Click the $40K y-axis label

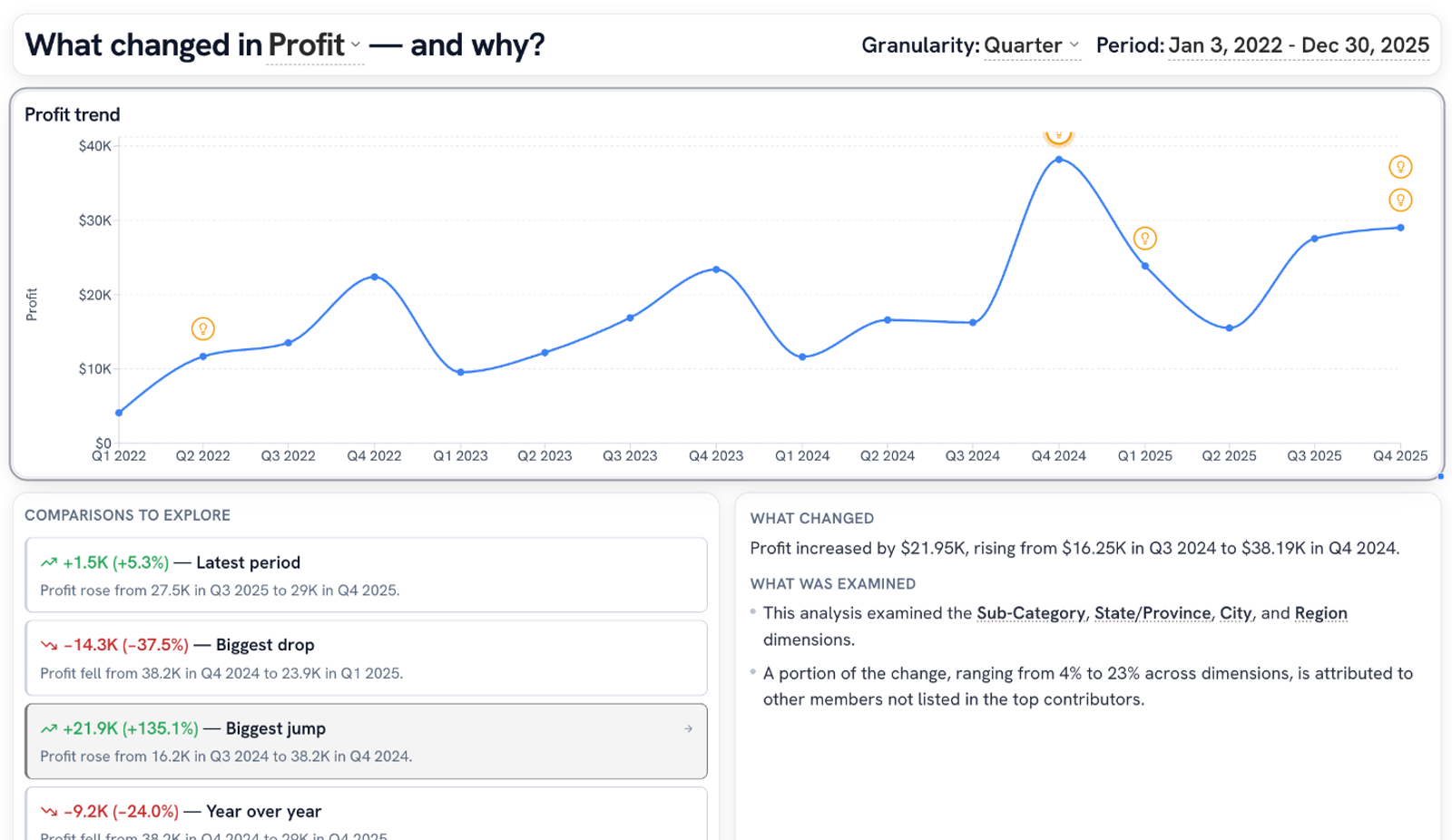pyautogui.click(x=95, y=146)
